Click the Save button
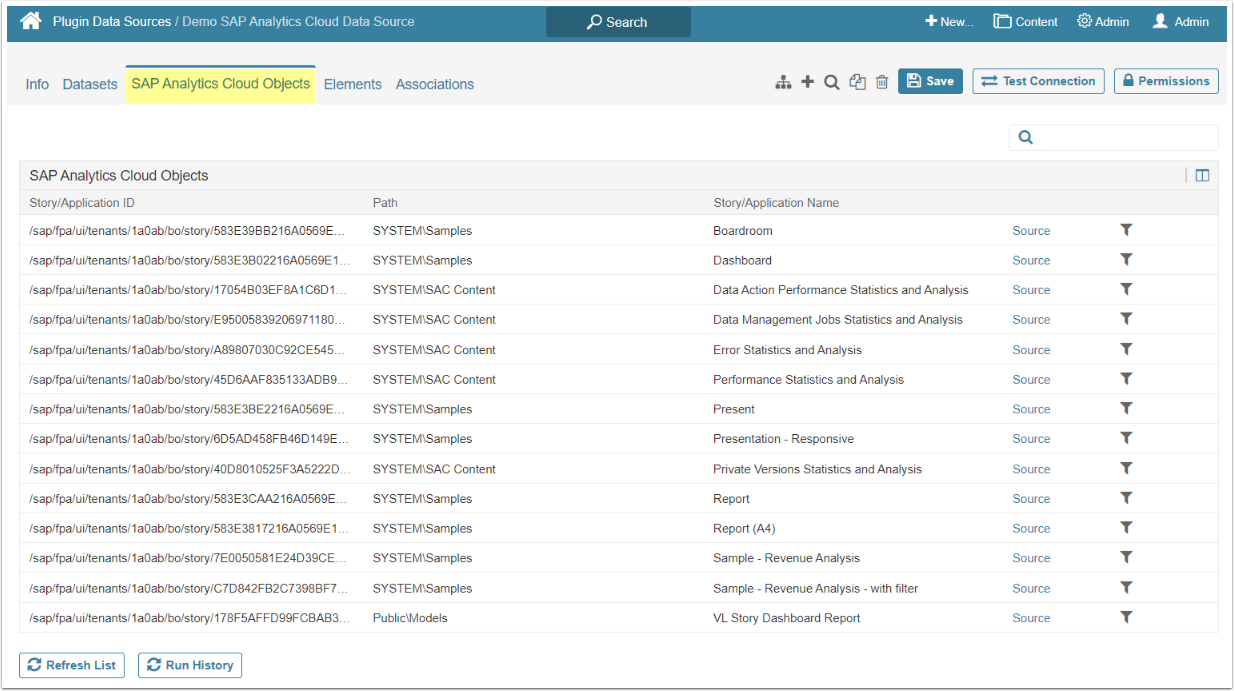1234x691 pixels. [930, 81]
